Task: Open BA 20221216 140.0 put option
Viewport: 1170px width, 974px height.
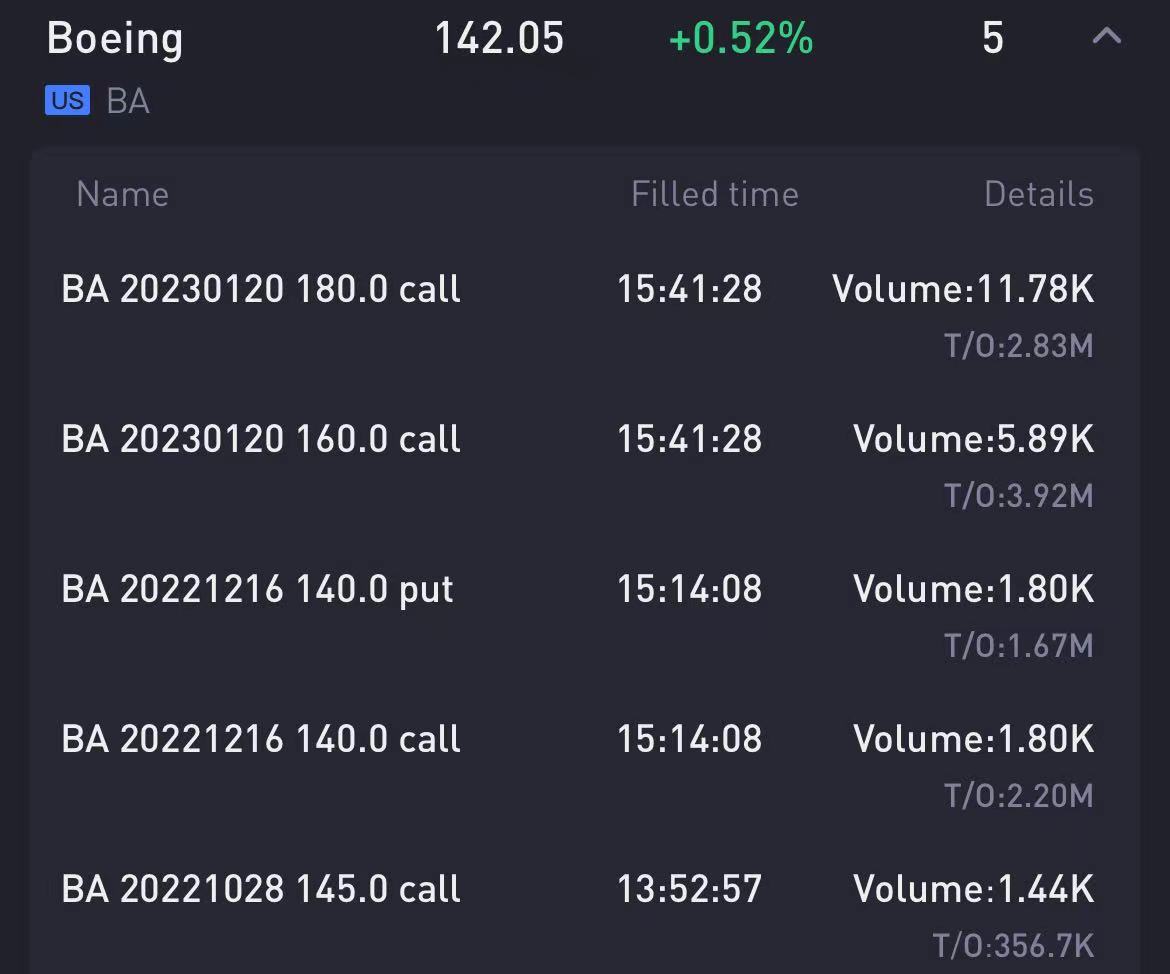Action: 257,590
